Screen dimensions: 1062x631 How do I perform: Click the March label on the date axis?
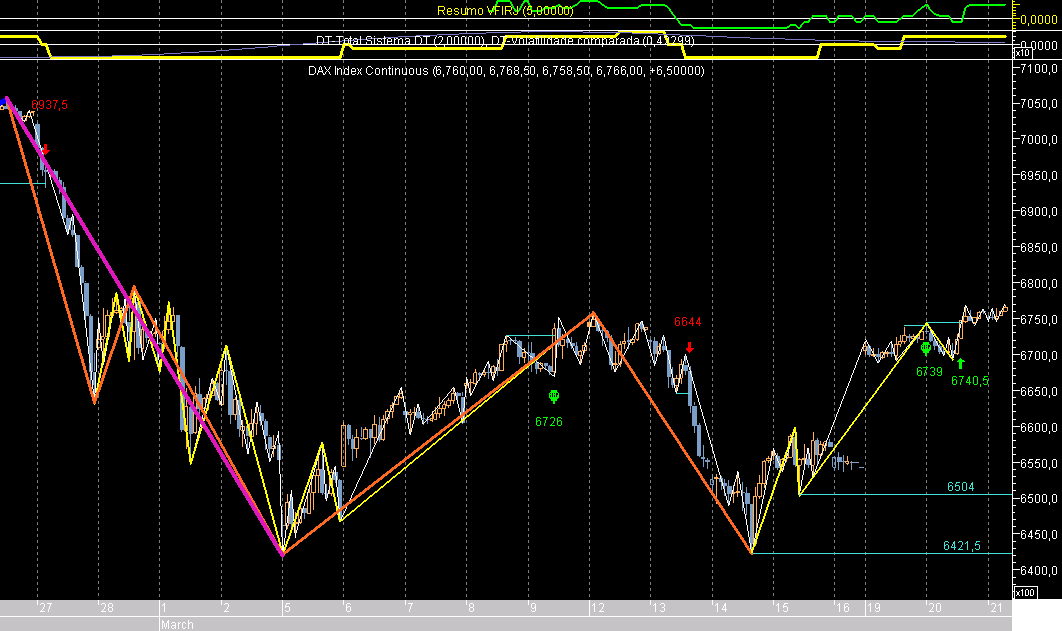(x=176, y=625)
